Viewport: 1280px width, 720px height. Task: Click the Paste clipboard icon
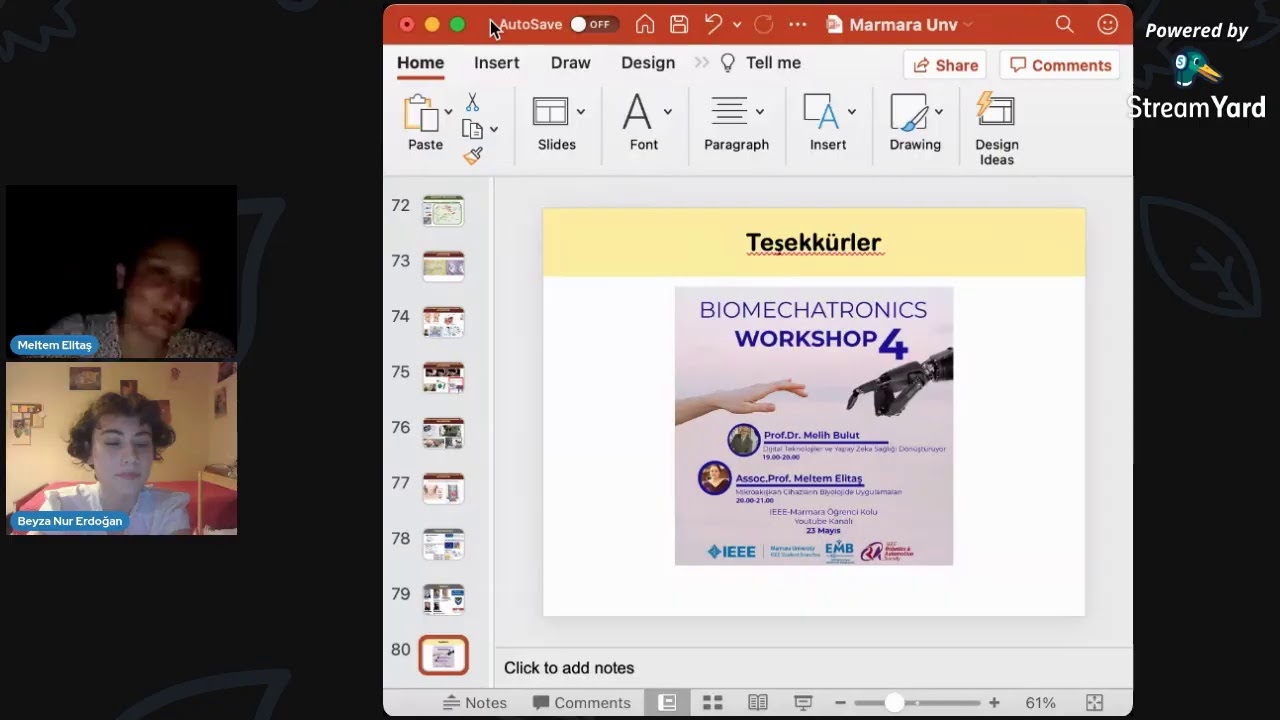click(421, 112)
